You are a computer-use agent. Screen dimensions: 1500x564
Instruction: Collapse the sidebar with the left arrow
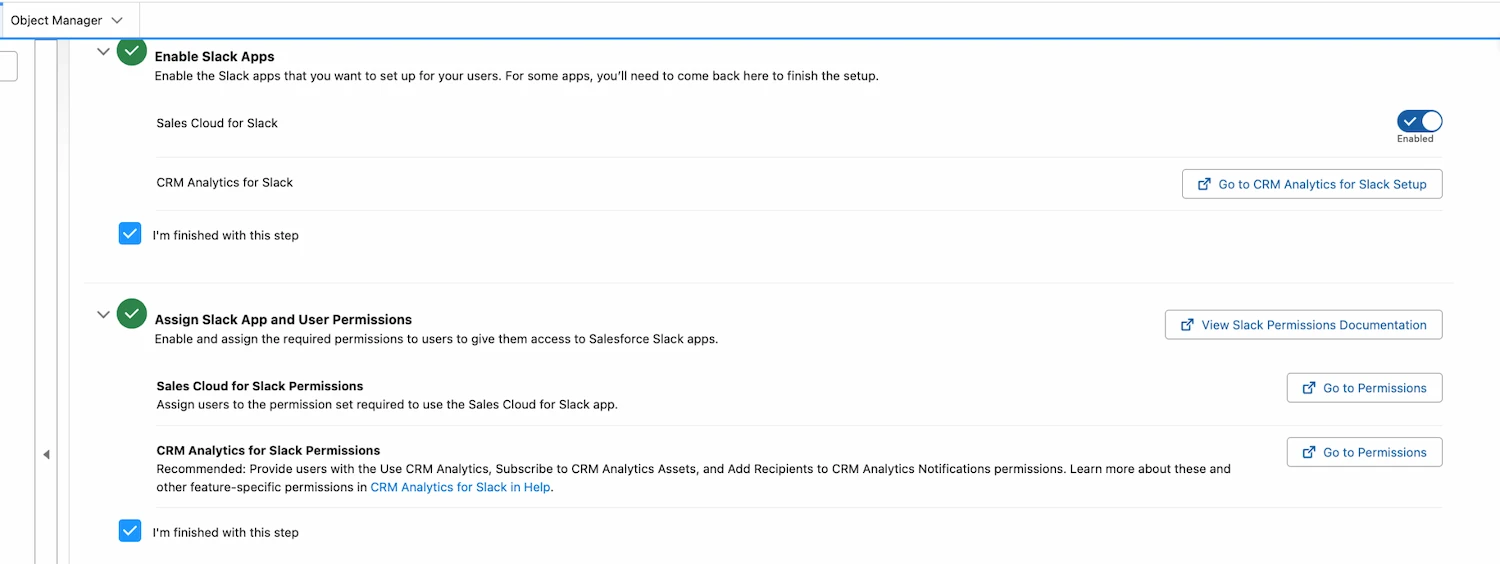(x=46, y=454)
